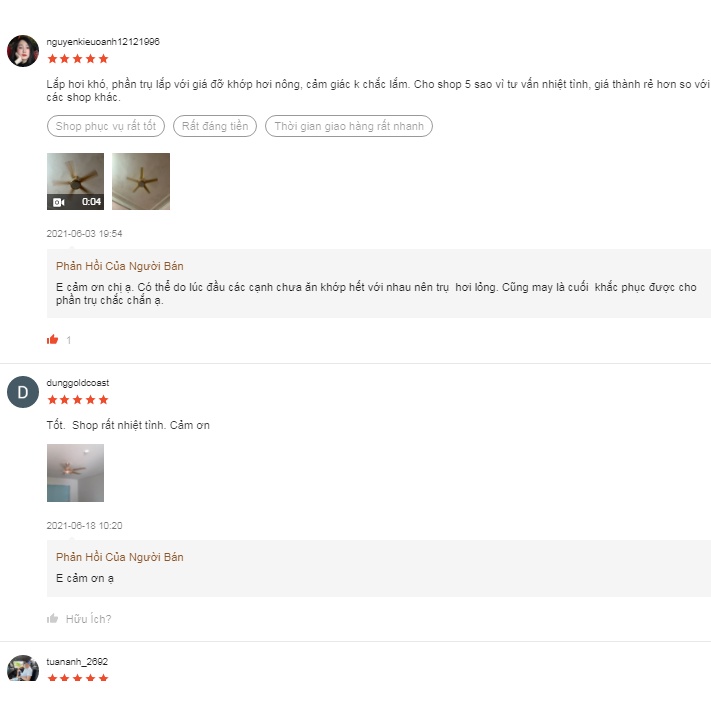Click the dunggoldcoast username
The height and width of the screenshot is (711, 711).
78,383
